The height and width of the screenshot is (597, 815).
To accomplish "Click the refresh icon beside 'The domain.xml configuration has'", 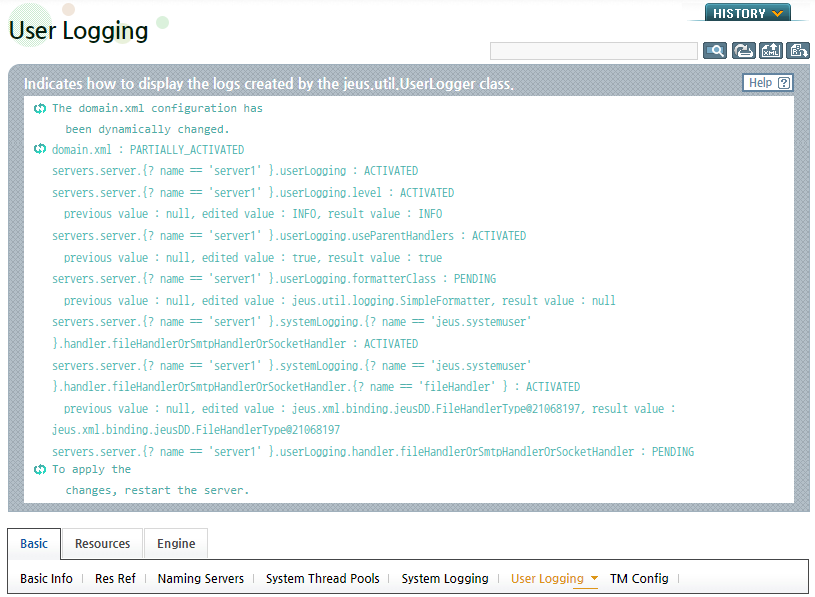I will click(x=40, y=108).
